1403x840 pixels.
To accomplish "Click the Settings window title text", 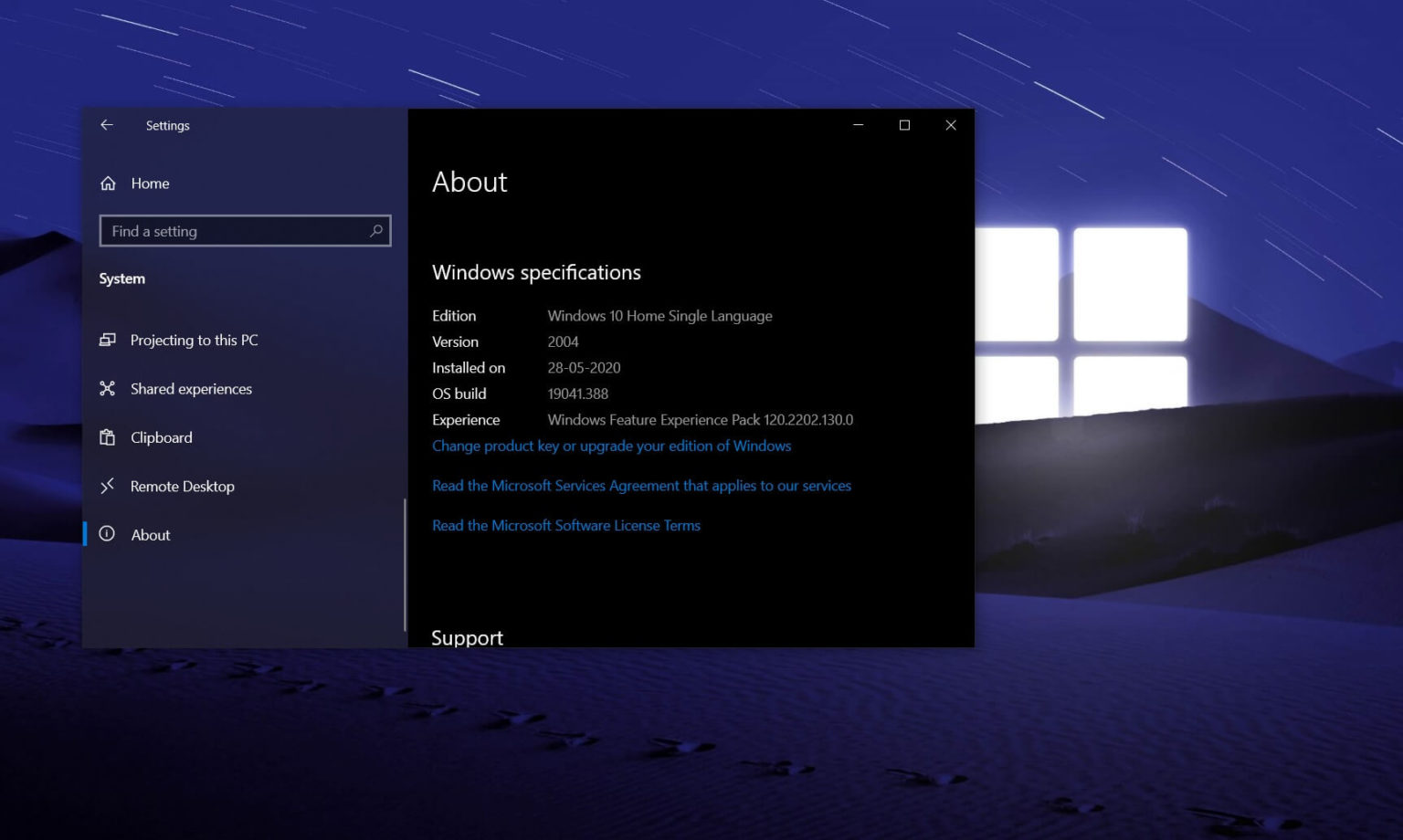I will [x=168, y=125].
